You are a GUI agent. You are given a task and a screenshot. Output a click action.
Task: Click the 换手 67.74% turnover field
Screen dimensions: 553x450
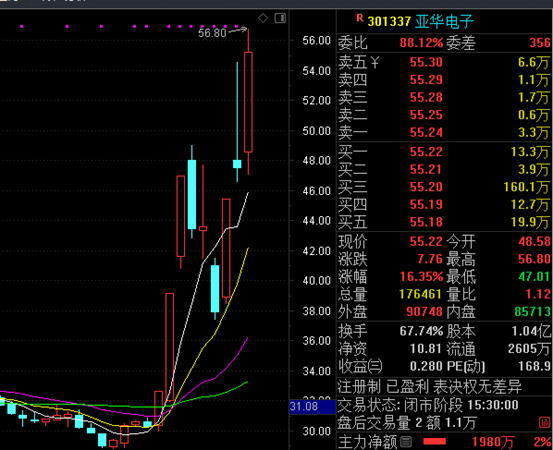click(390, 331)
